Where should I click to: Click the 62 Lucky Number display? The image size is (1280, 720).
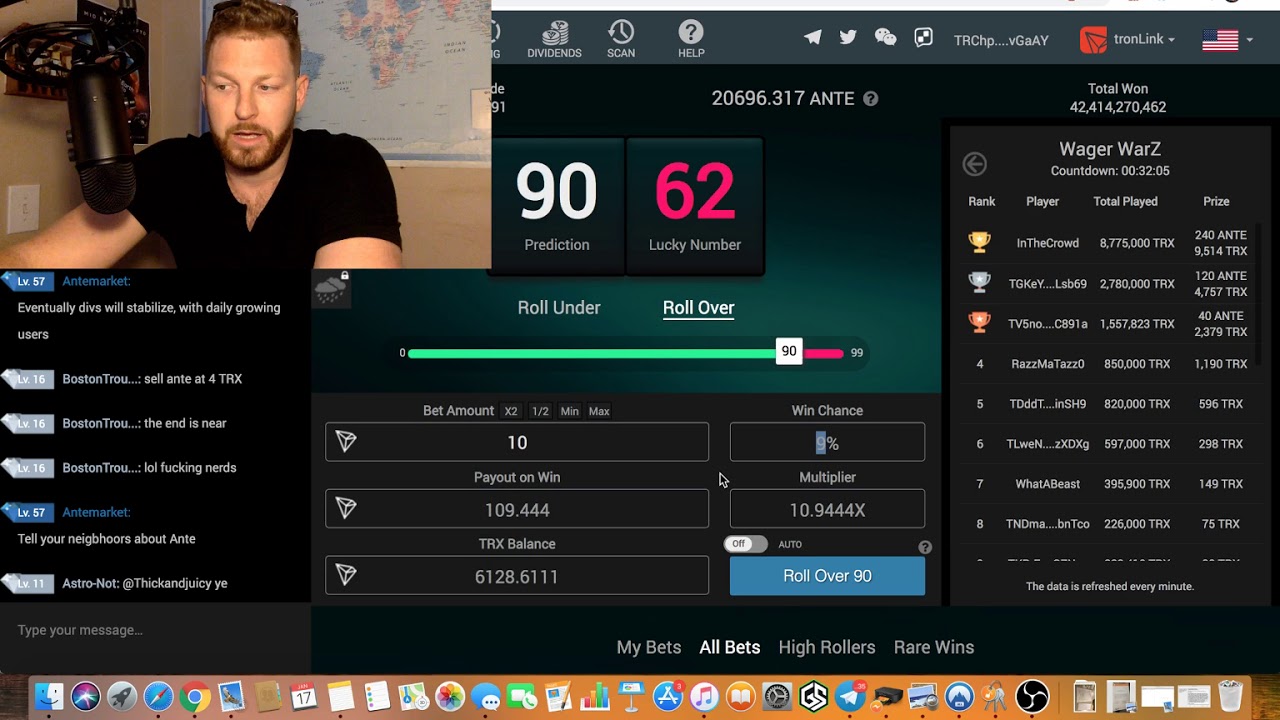(695, 206)
